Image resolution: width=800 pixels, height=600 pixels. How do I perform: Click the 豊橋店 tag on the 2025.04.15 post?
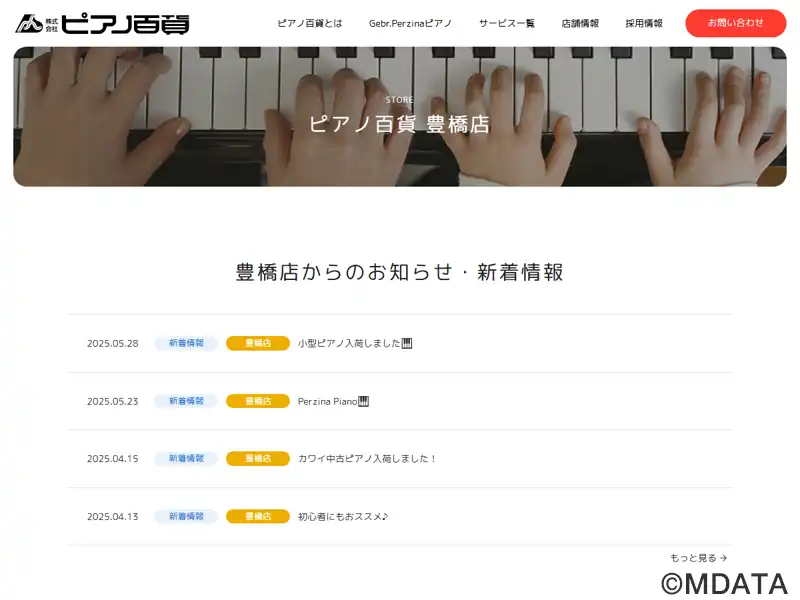pyautogui.click(x=258, y=459)
